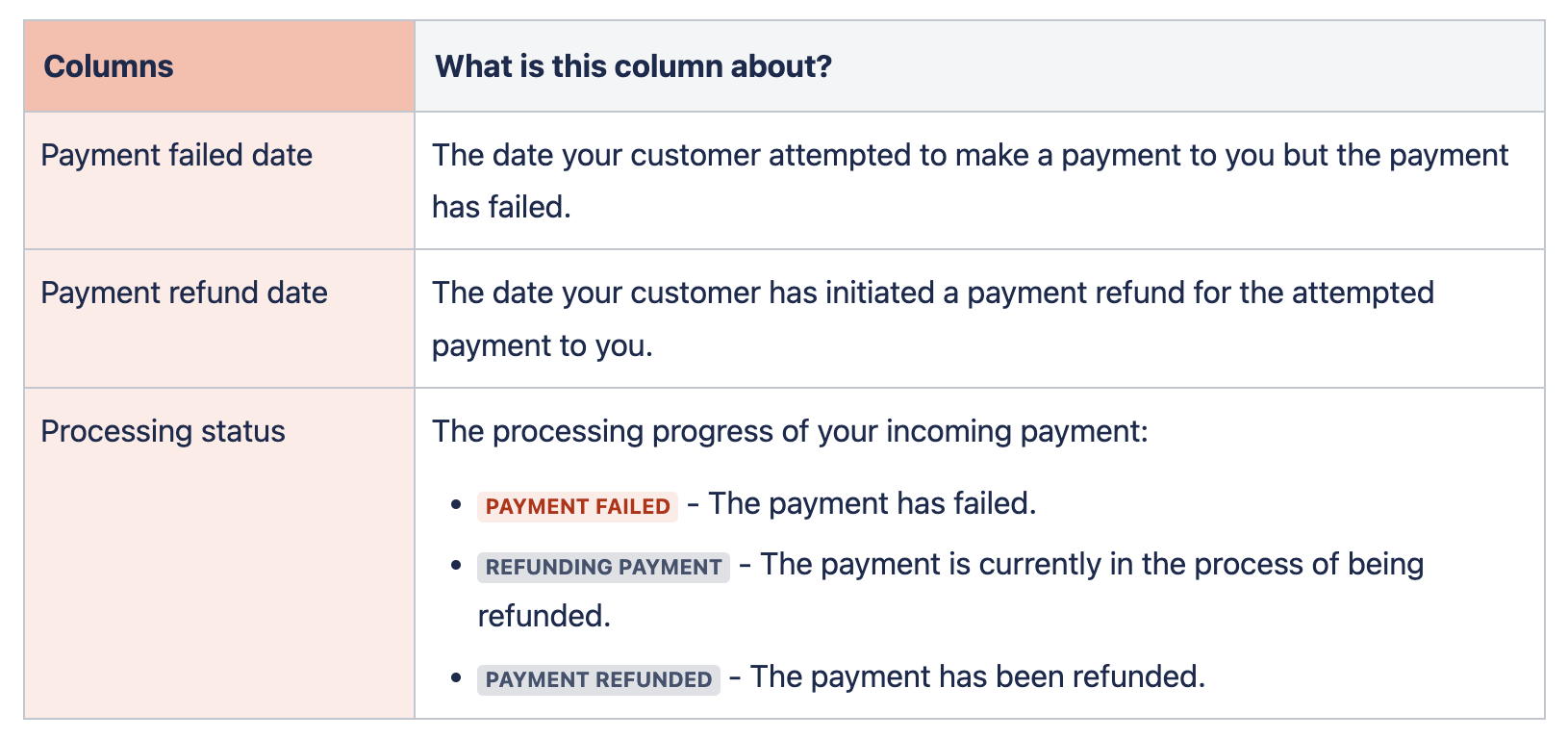Click 'has failed.' on the wrapped line
This screenshot has width=1568, height=739.
[501, 207]
